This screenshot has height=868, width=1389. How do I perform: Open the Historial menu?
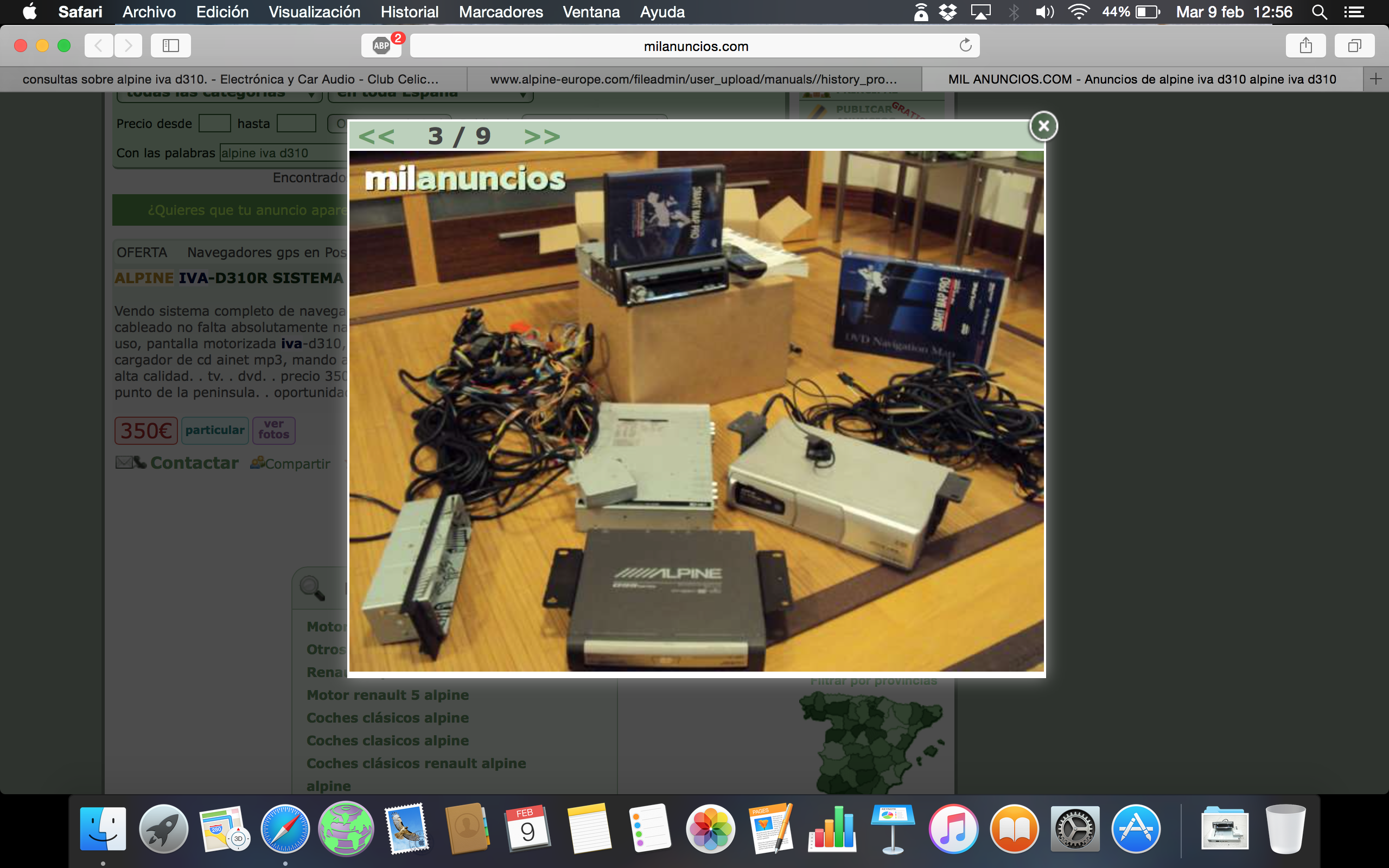pyautogui.click(x=409, y=12)
